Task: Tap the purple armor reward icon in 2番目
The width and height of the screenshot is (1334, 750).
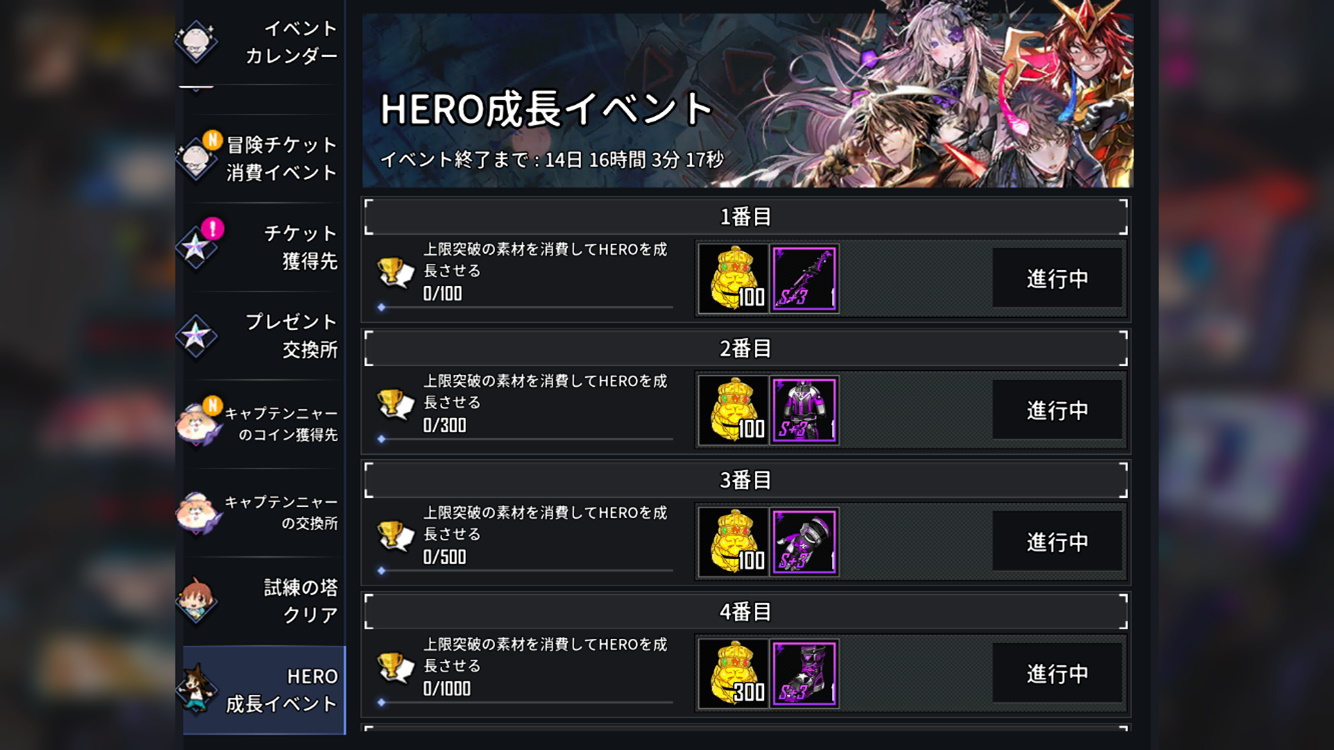Action: point(804,410)
